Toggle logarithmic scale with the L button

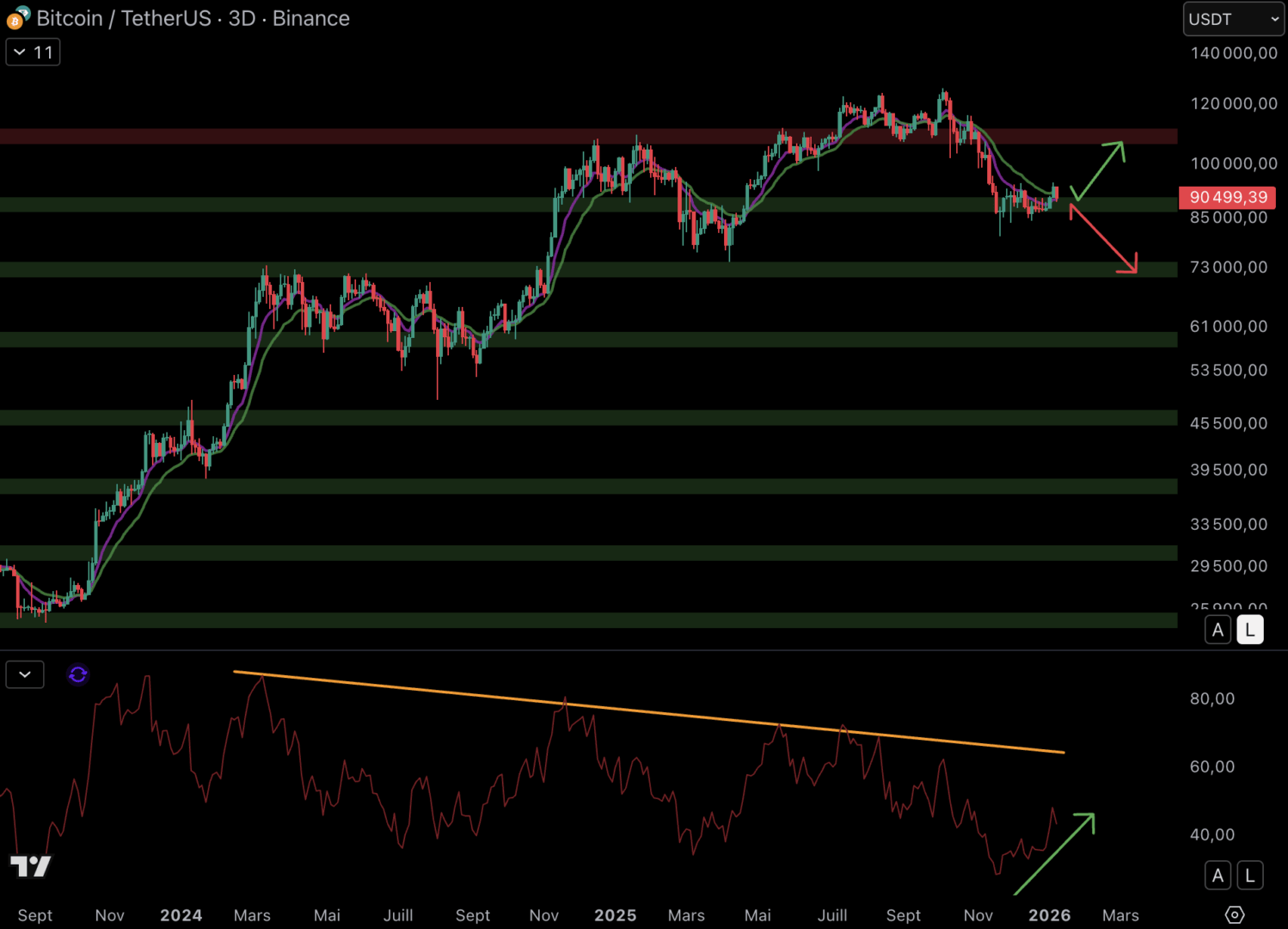(1249, 630)
